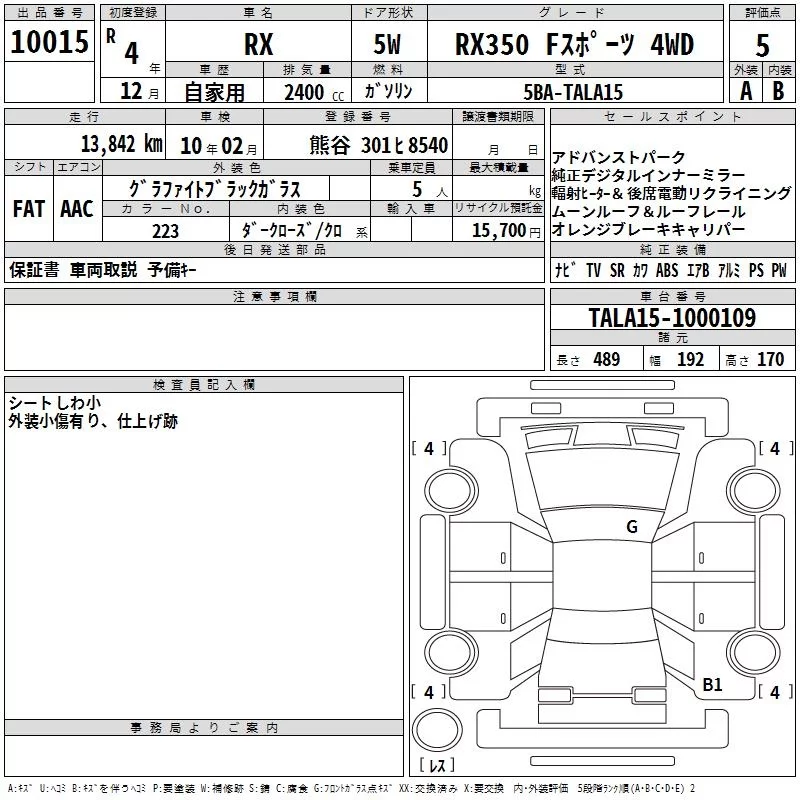Click genuine equipment code ABS
The image size is (800, 800).
(667, 270)
